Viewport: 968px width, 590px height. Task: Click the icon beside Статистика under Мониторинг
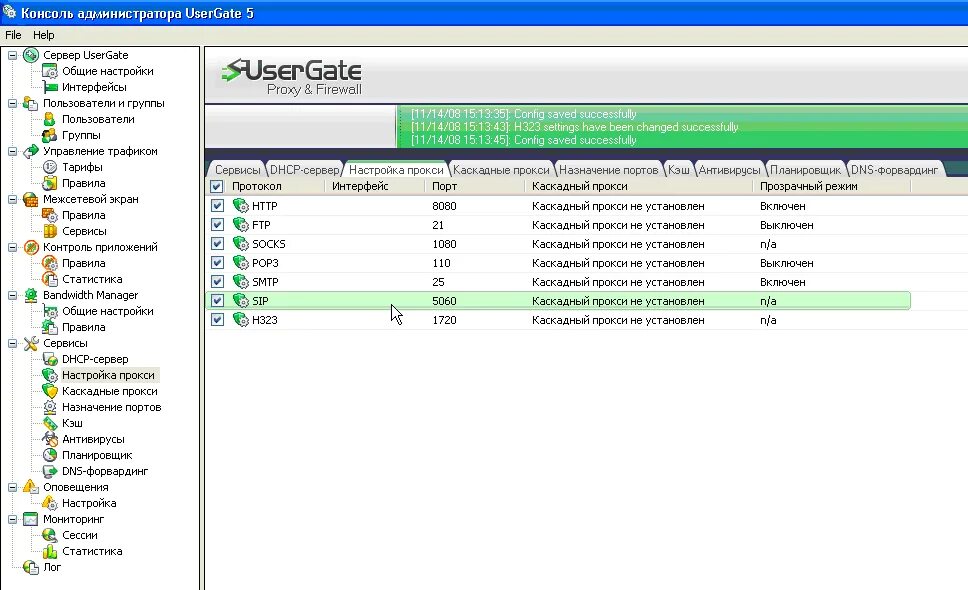pyautogui.click(x=50, y=551)
